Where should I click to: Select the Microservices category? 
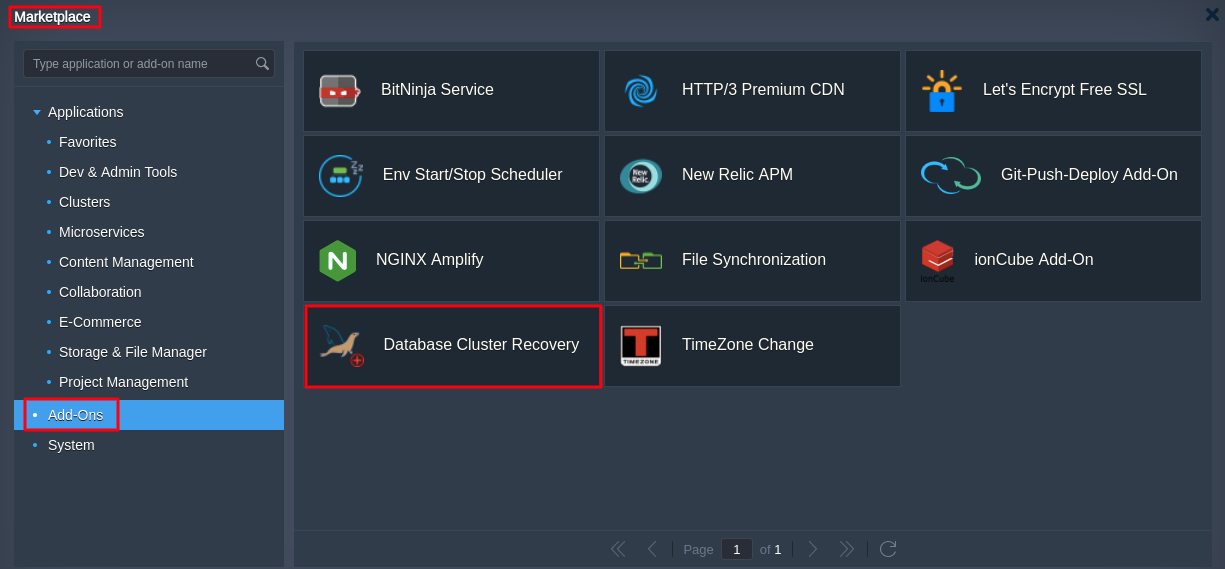point(101,232)
